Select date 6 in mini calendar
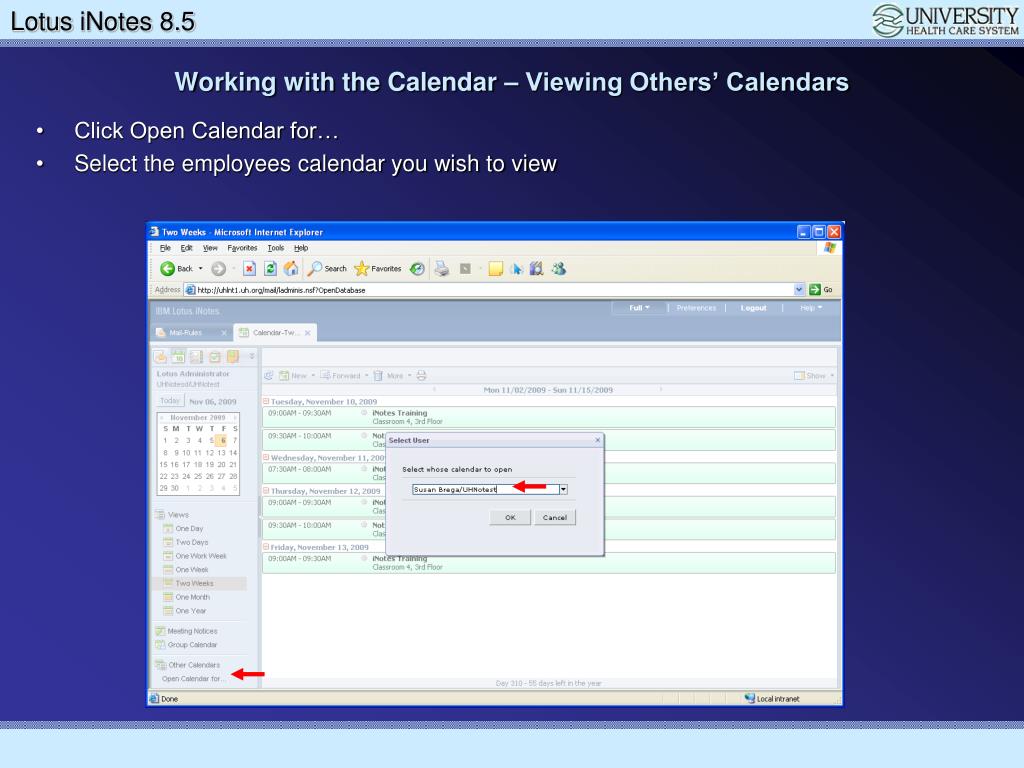This screenshot has height=768, width=1024. tap(223, 440)
